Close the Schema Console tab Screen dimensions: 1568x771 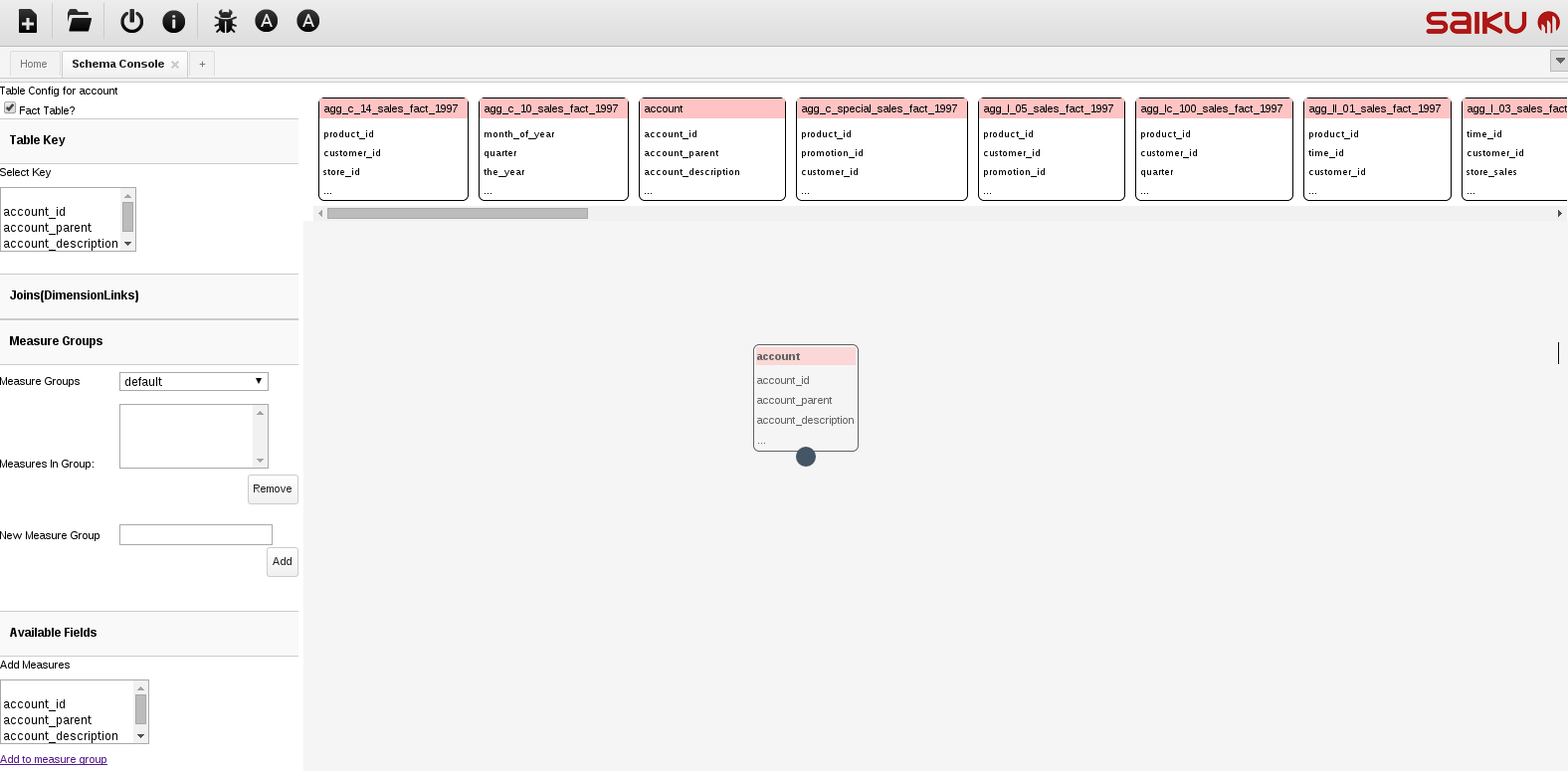pyautogui.click(x=175, y=65)
